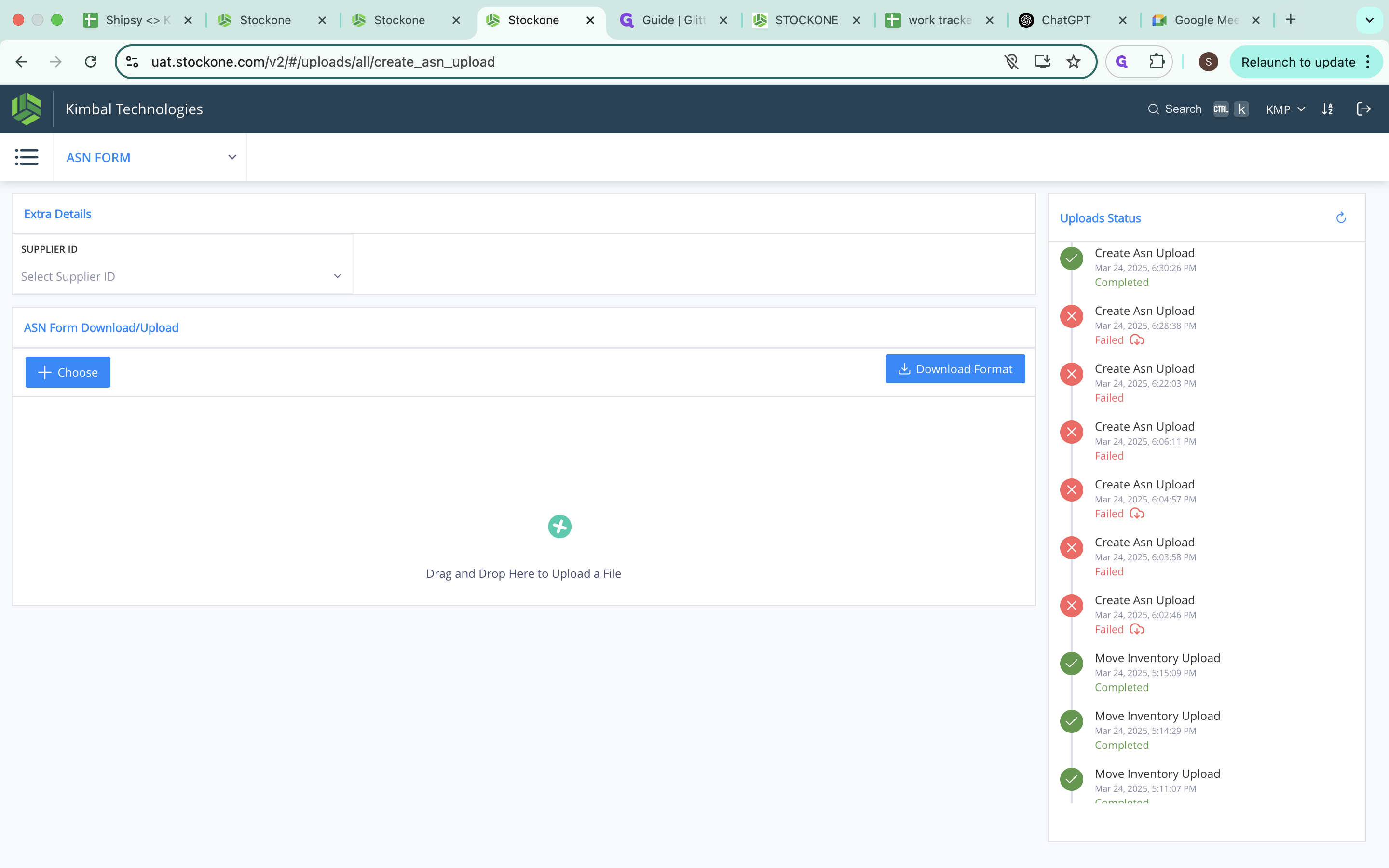Switch to the work tracker tab
Screen dimensions: 1389x868
tap(940, 20)
